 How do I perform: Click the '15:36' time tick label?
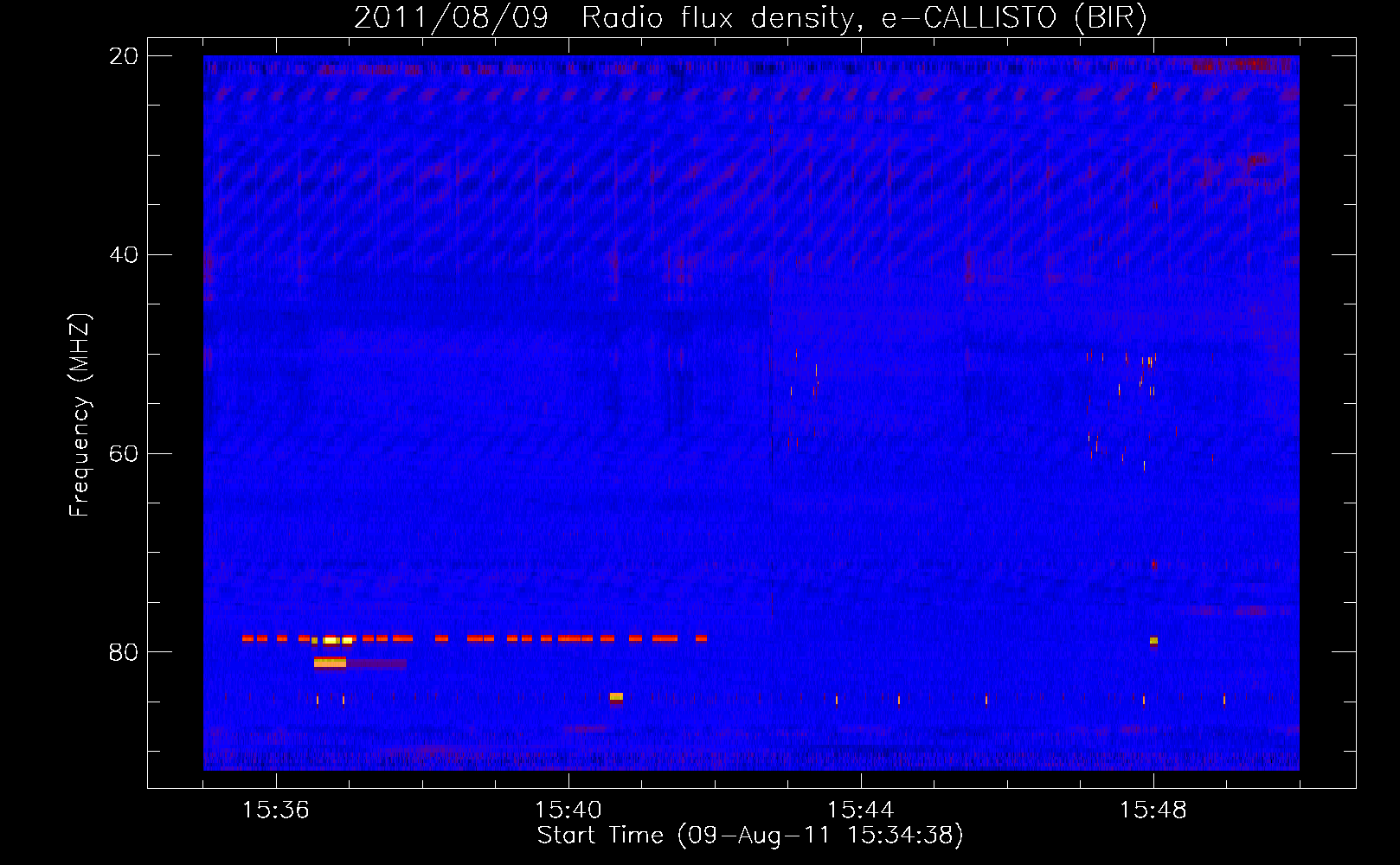pyautogui.click(x=275, y=811)
